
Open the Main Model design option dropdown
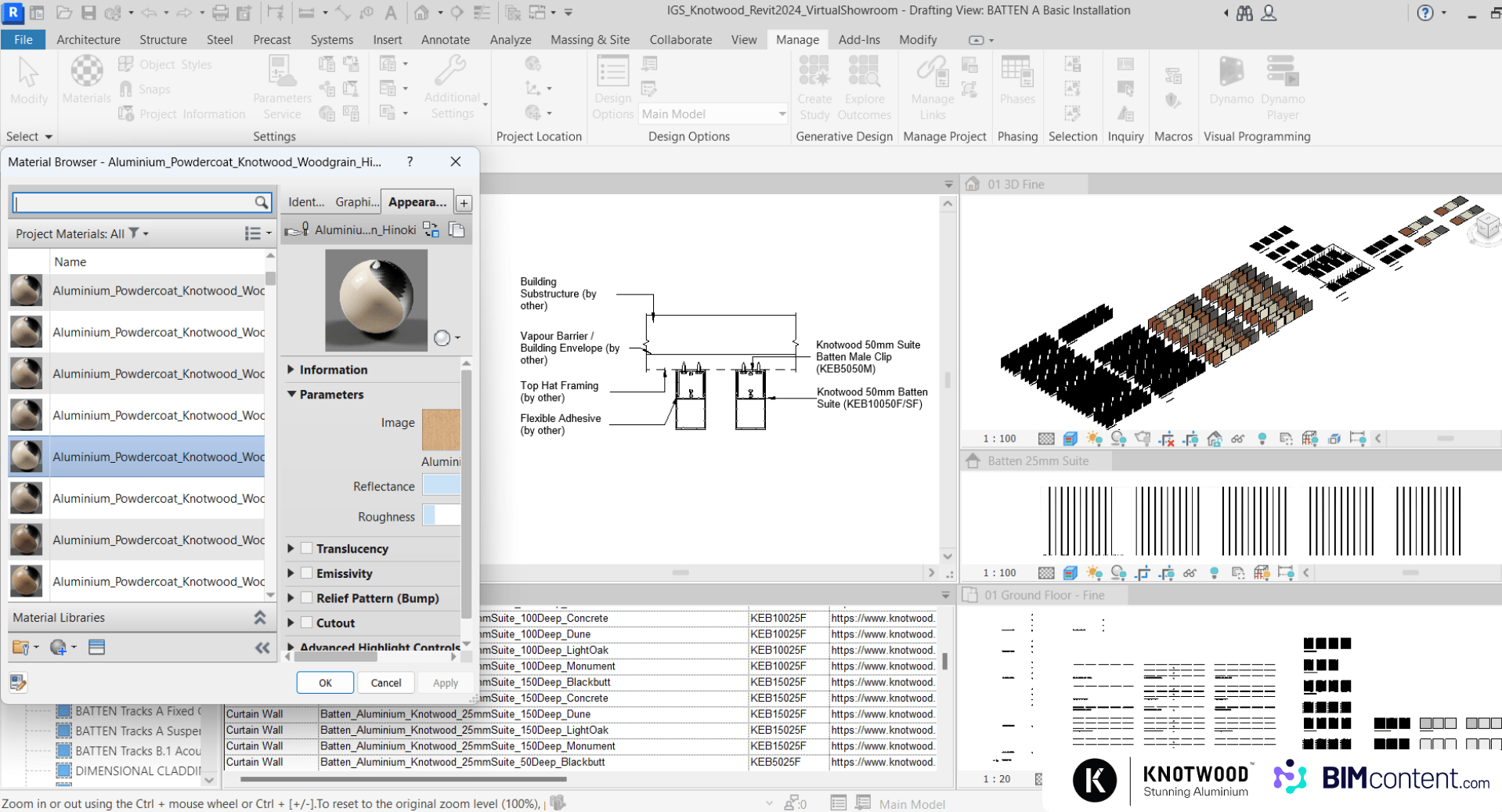coord(781,114)
